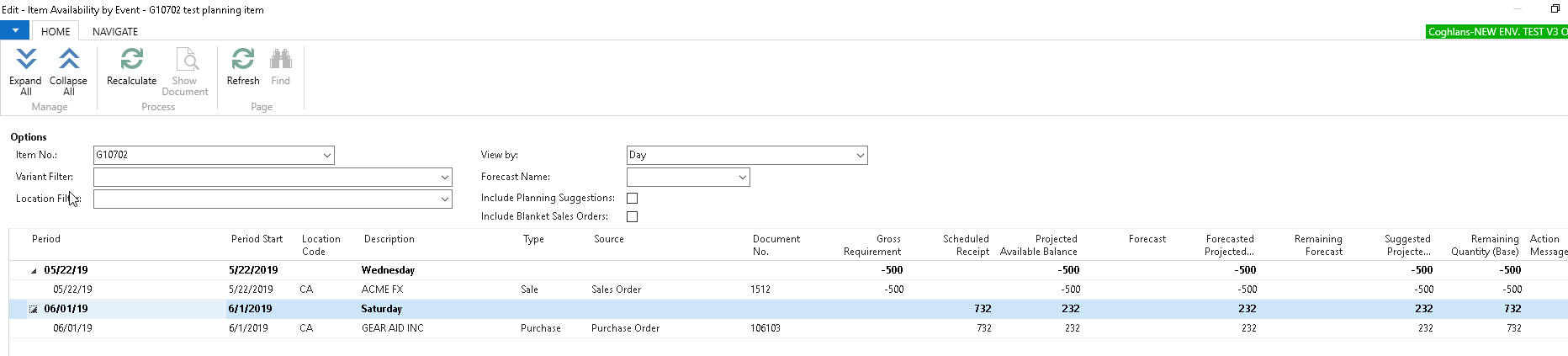Collapse the 06/01/19 period row
Image resolution: width=1568 pixels, height=356 pixels.
click(x=34, y=310)
